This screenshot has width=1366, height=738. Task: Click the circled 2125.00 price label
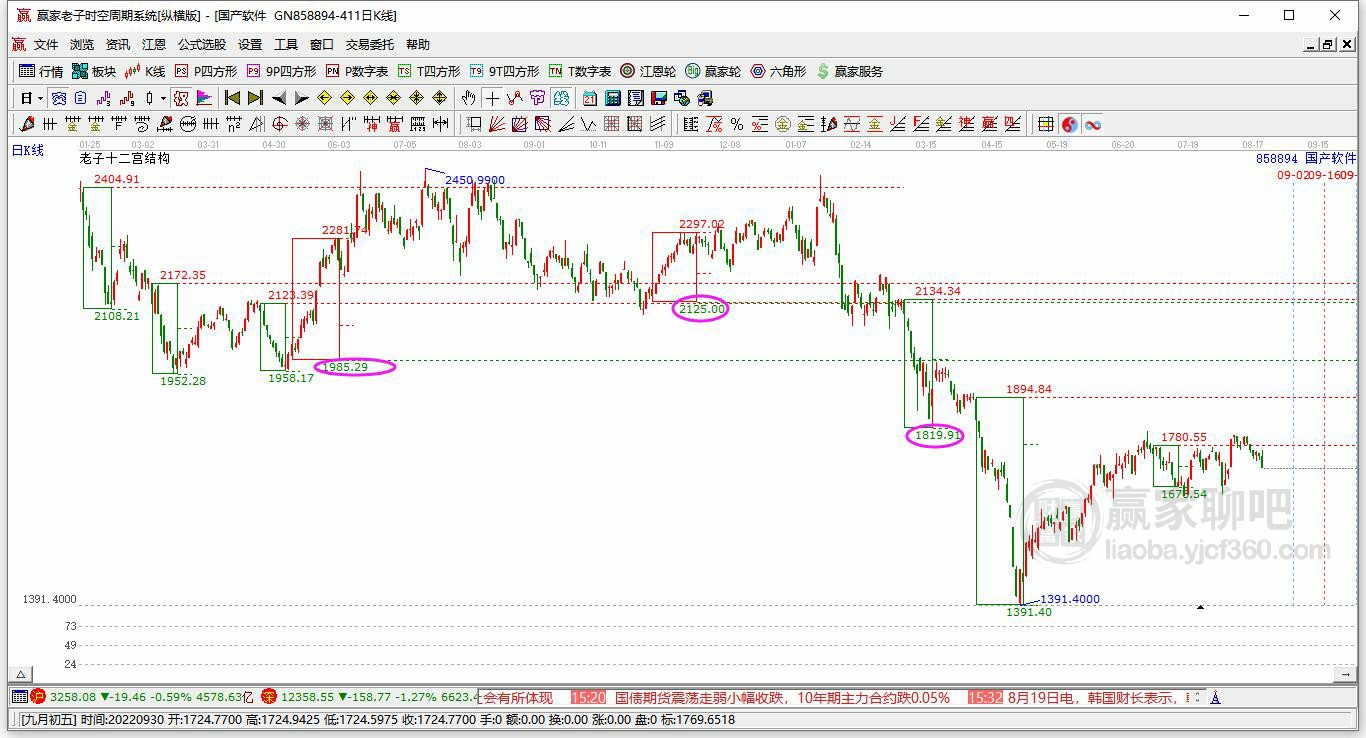point(701,309)
